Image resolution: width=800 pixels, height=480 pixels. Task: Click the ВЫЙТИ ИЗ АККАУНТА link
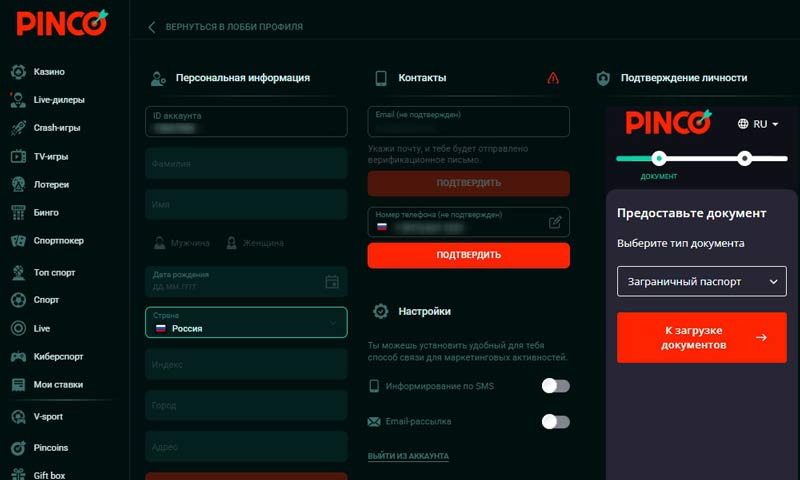(408, 456)
